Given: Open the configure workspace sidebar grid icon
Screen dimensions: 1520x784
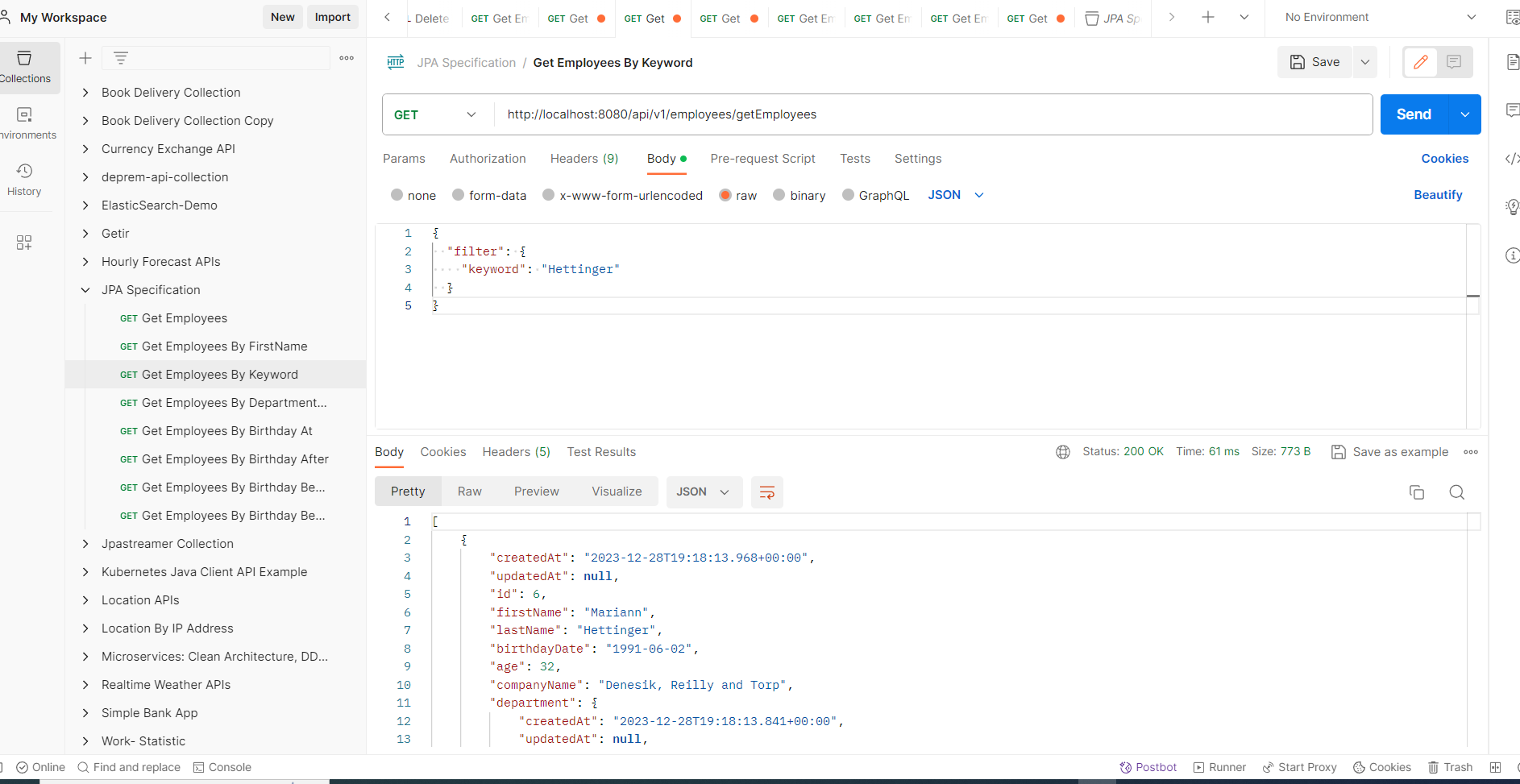Looking at the screenshot, I should click(x=24, y=243).
